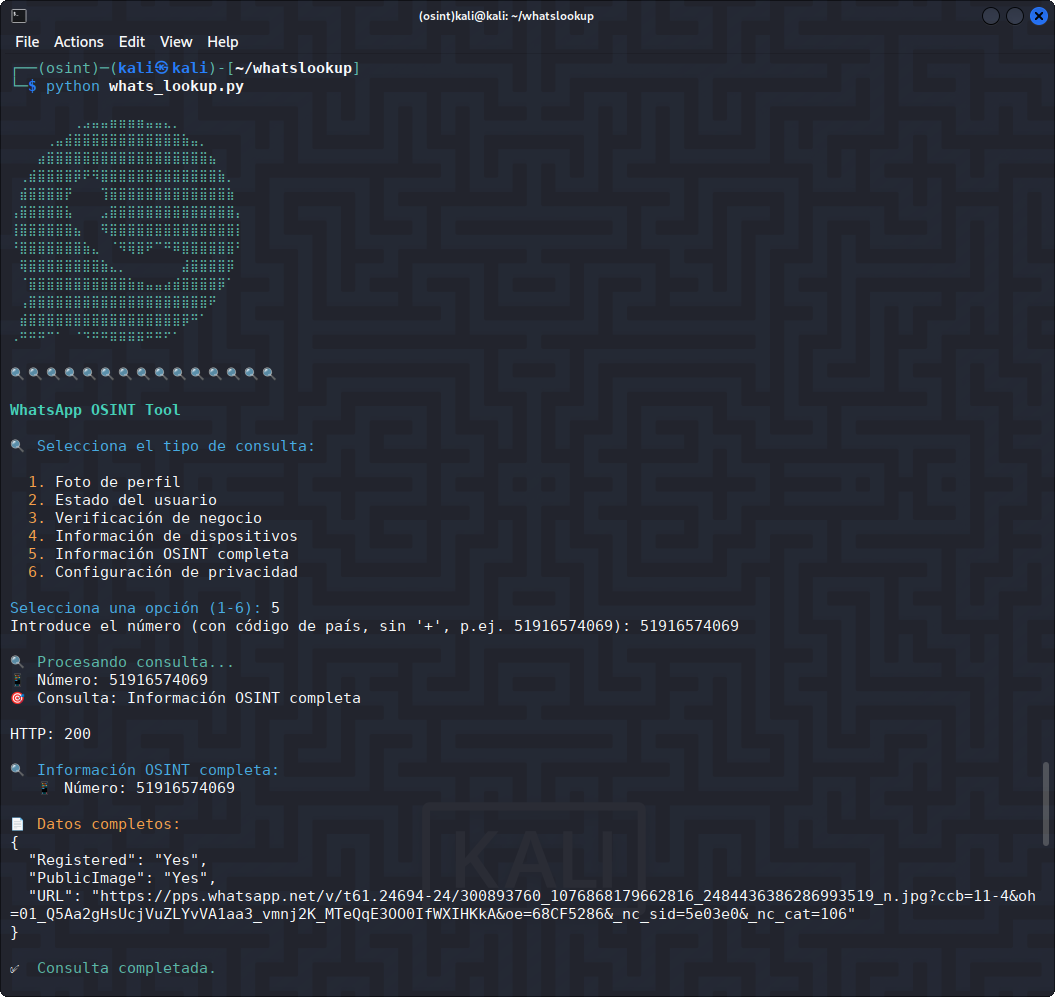Close the terminal window

tap(1039, 16)
